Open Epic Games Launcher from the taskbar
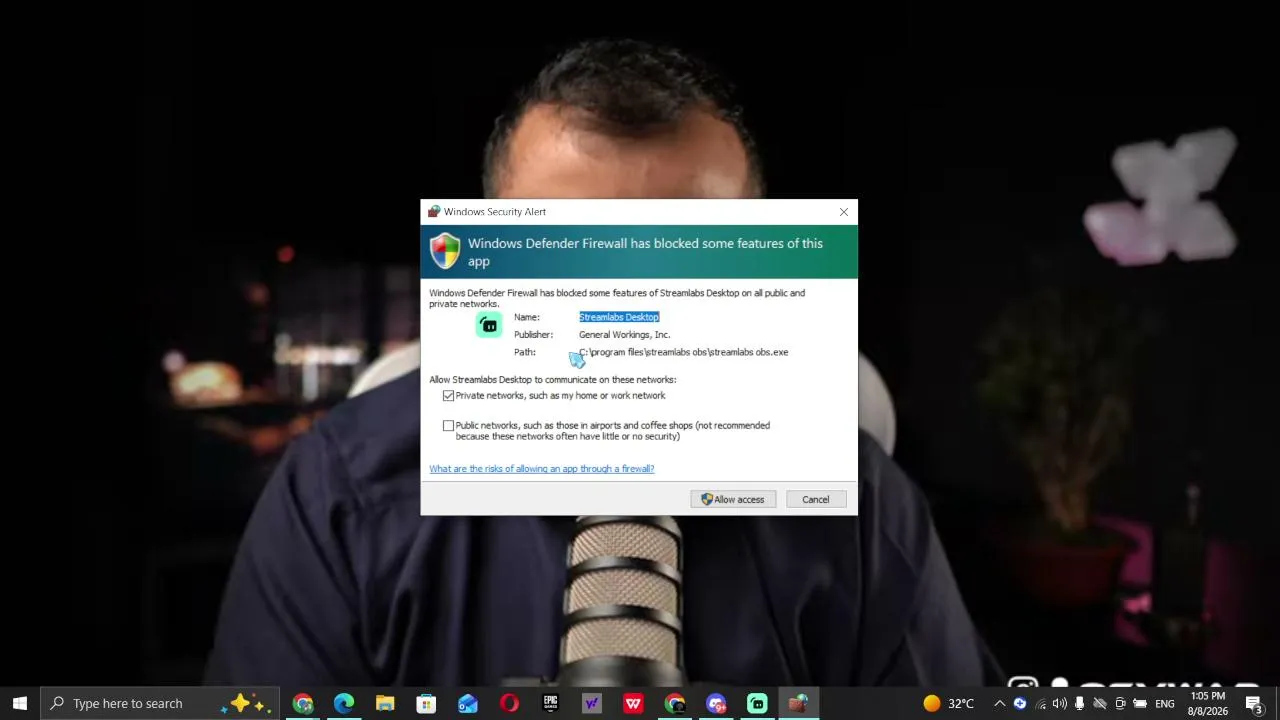This screenshot has width=1280, height=720. point(550,703)
